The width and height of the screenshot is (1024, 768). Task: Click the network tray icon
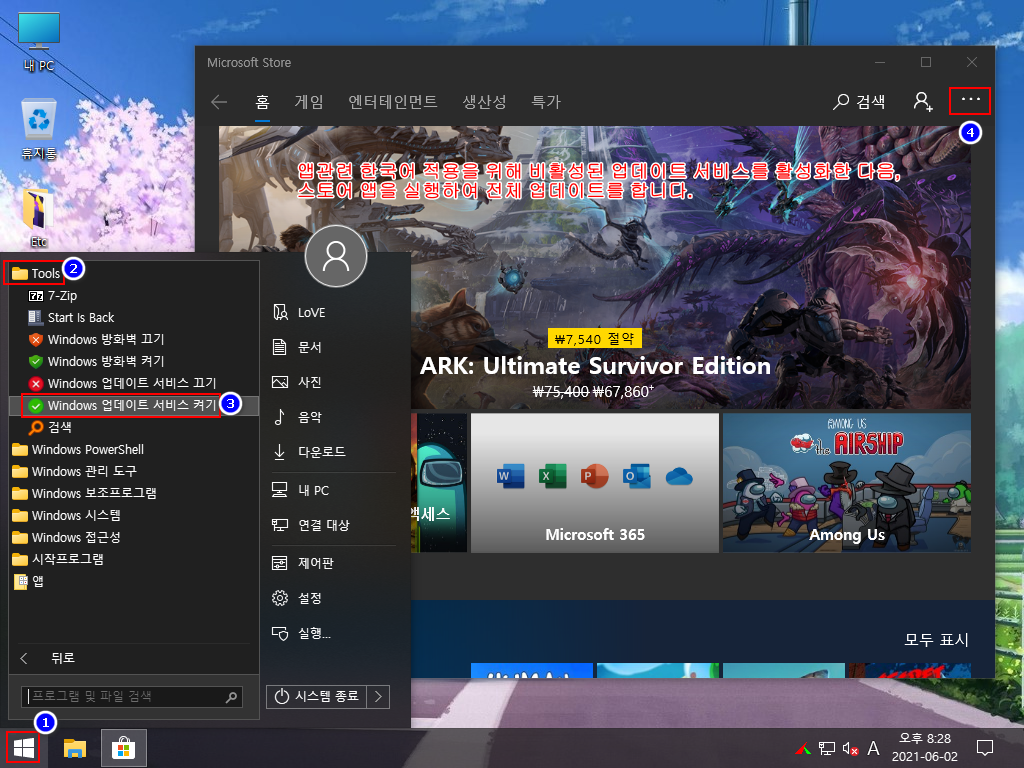827,748
